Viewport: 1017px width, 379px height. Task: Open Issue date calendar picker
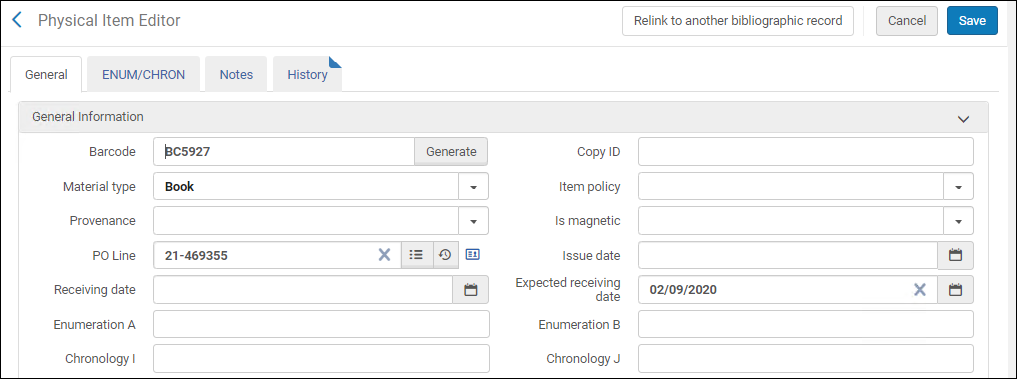(955, 255)
